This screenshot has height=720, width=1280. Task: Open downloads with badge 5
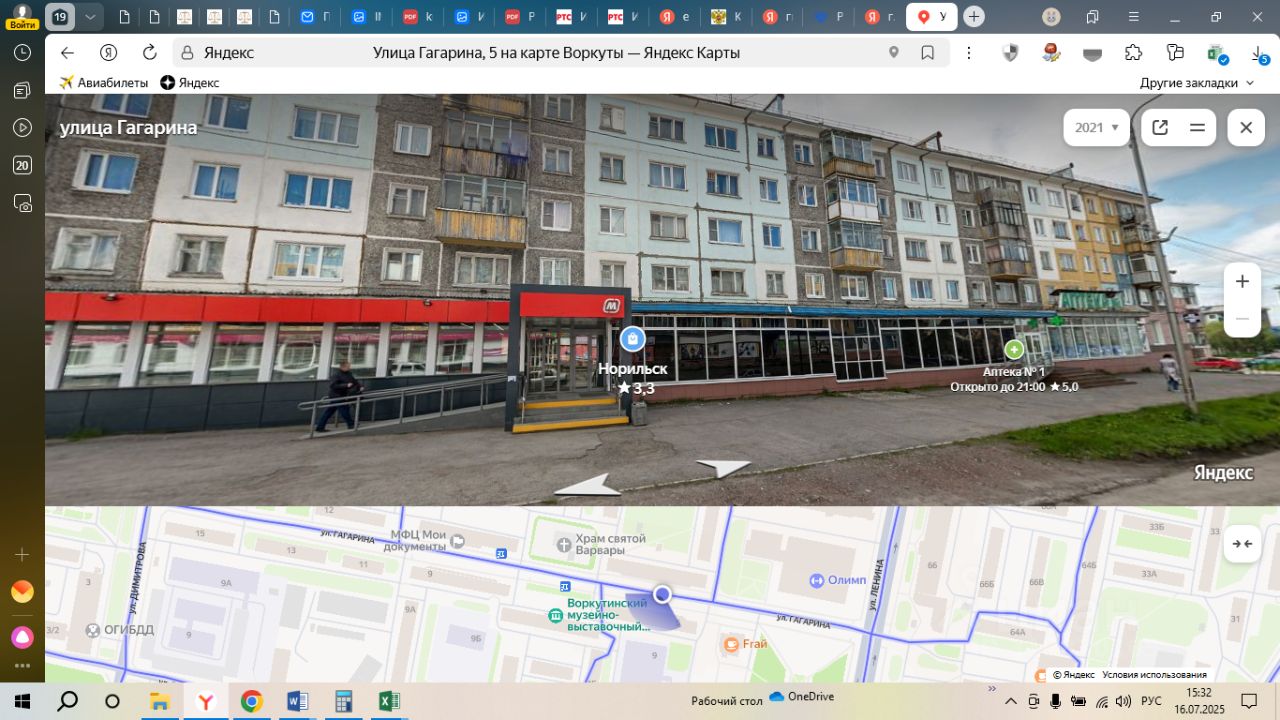tap(1259, 54)
